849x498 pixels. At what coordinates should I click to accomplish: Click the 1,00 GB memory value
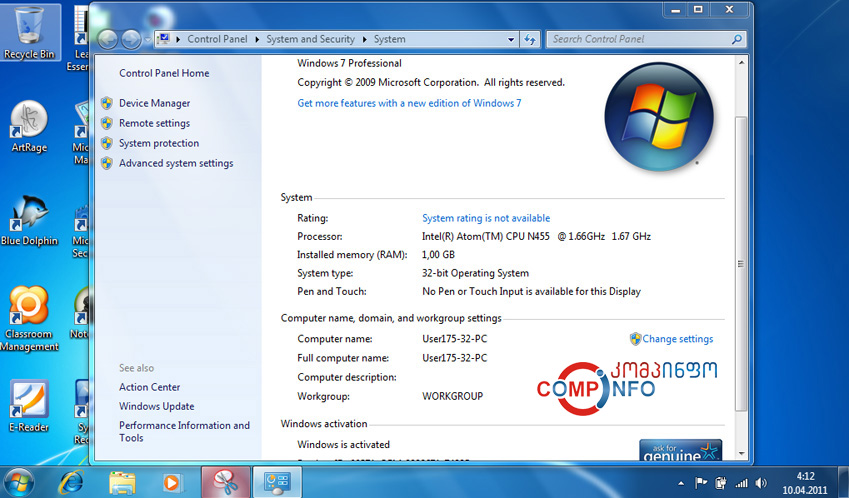click(438, 254)
